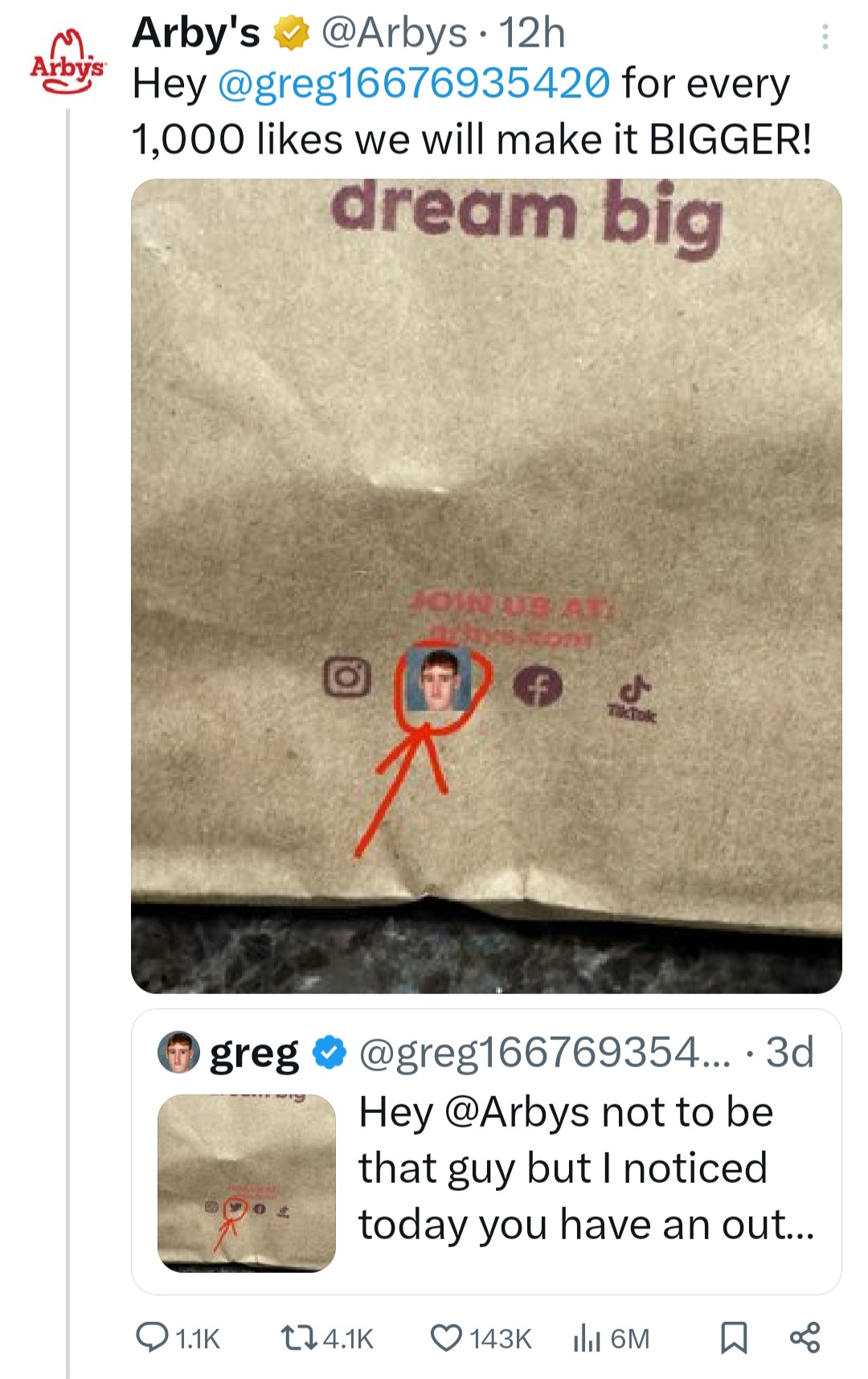Open the Arby's profile logo avatar
Image resolution: width=868 pixels, height=1379 pixels.
(x=68, y=66)
